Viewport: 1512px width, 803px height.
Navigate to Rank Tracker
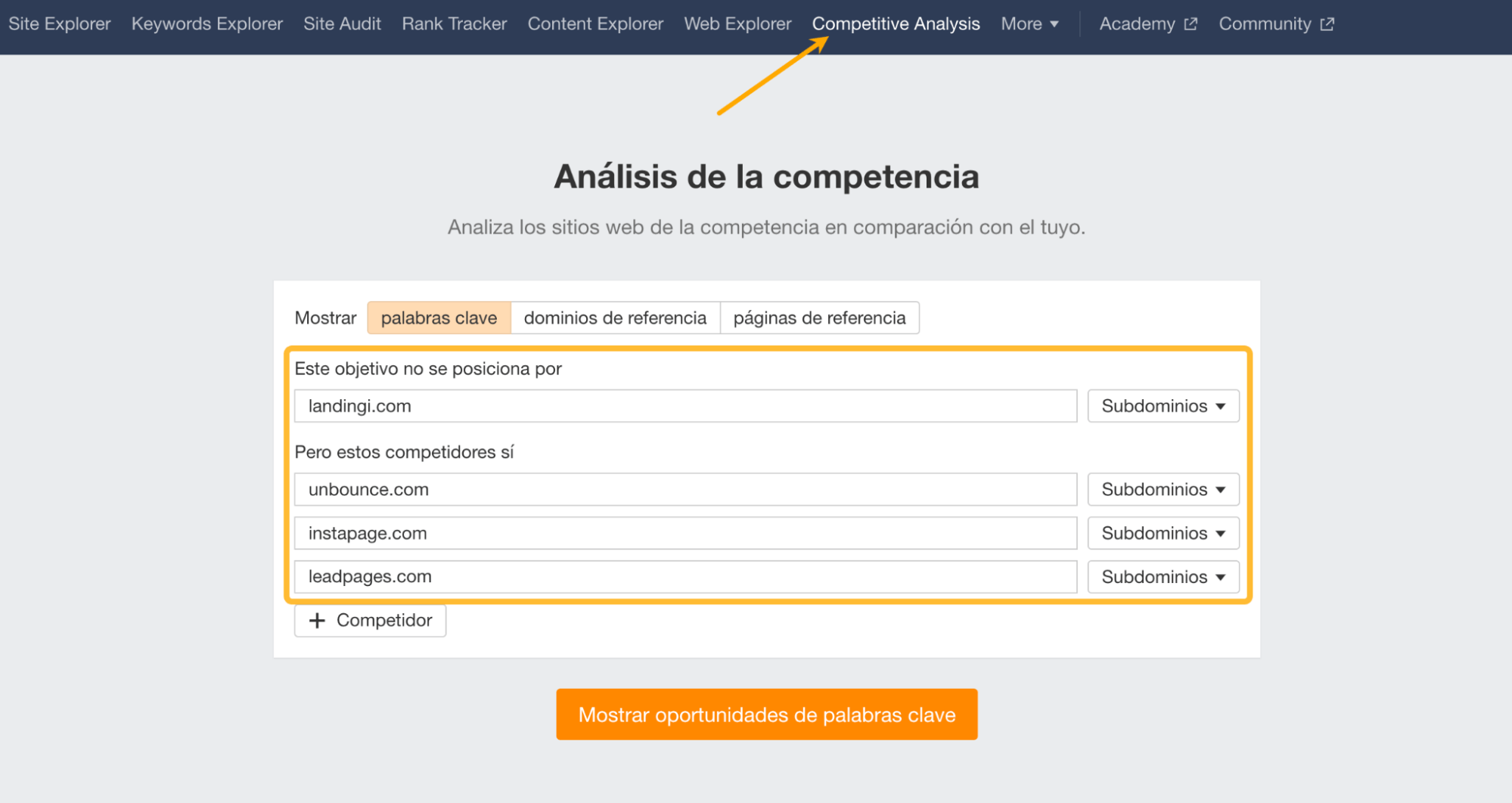point(454,23)
